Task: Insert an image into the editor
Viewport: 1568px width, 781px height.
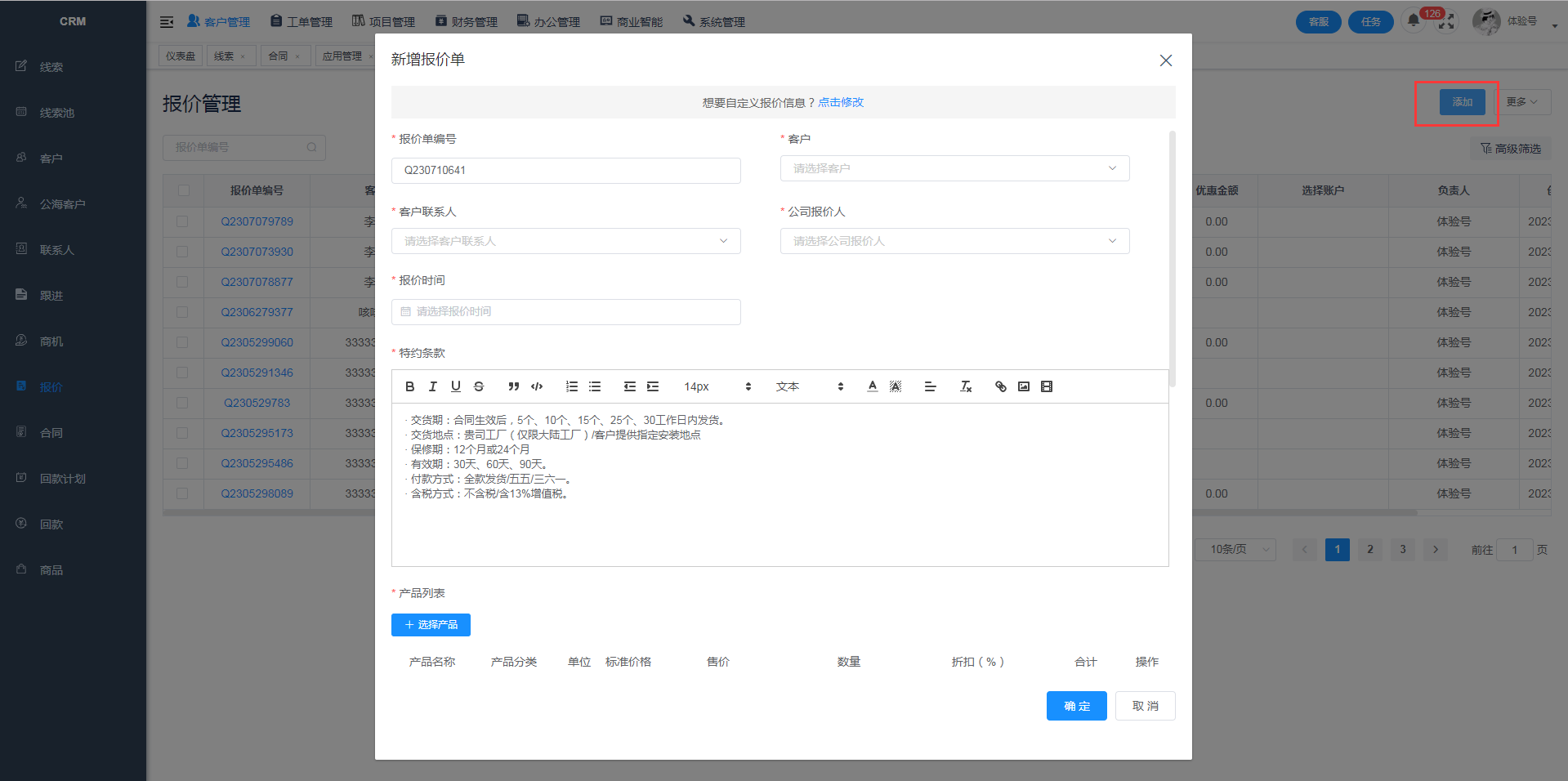Action: (1023, 386)
